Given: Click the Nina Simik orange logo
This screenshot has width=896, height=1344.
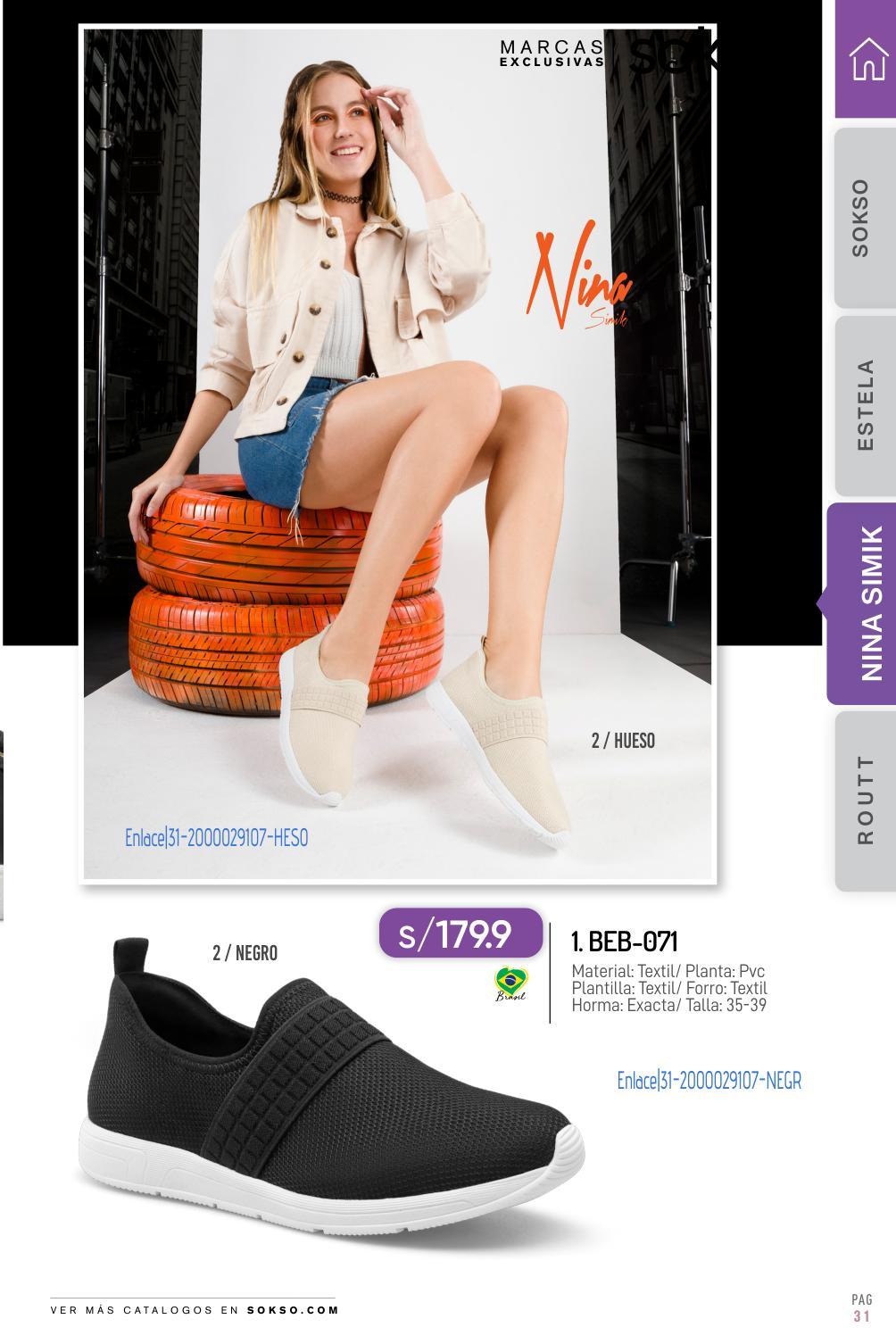Looking at the screenshot, I should tap(578, 276).
